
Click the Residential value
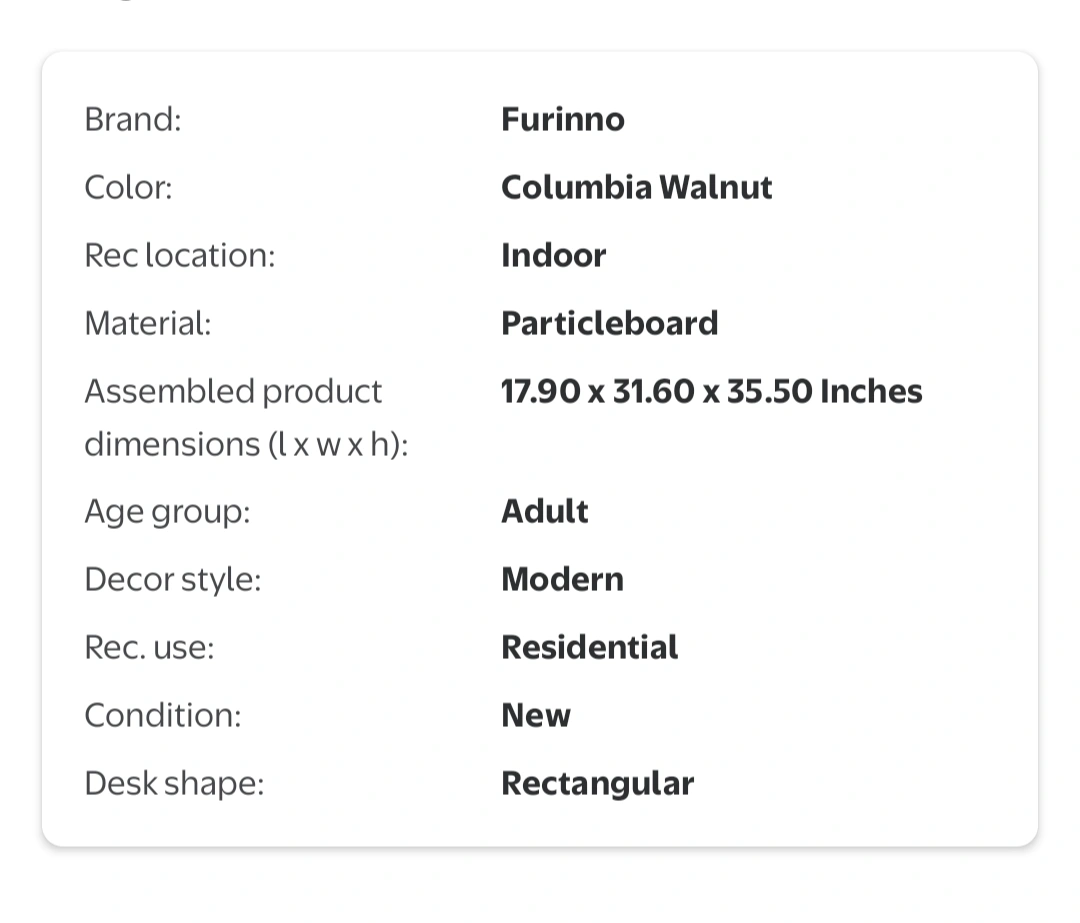point(590,647)
